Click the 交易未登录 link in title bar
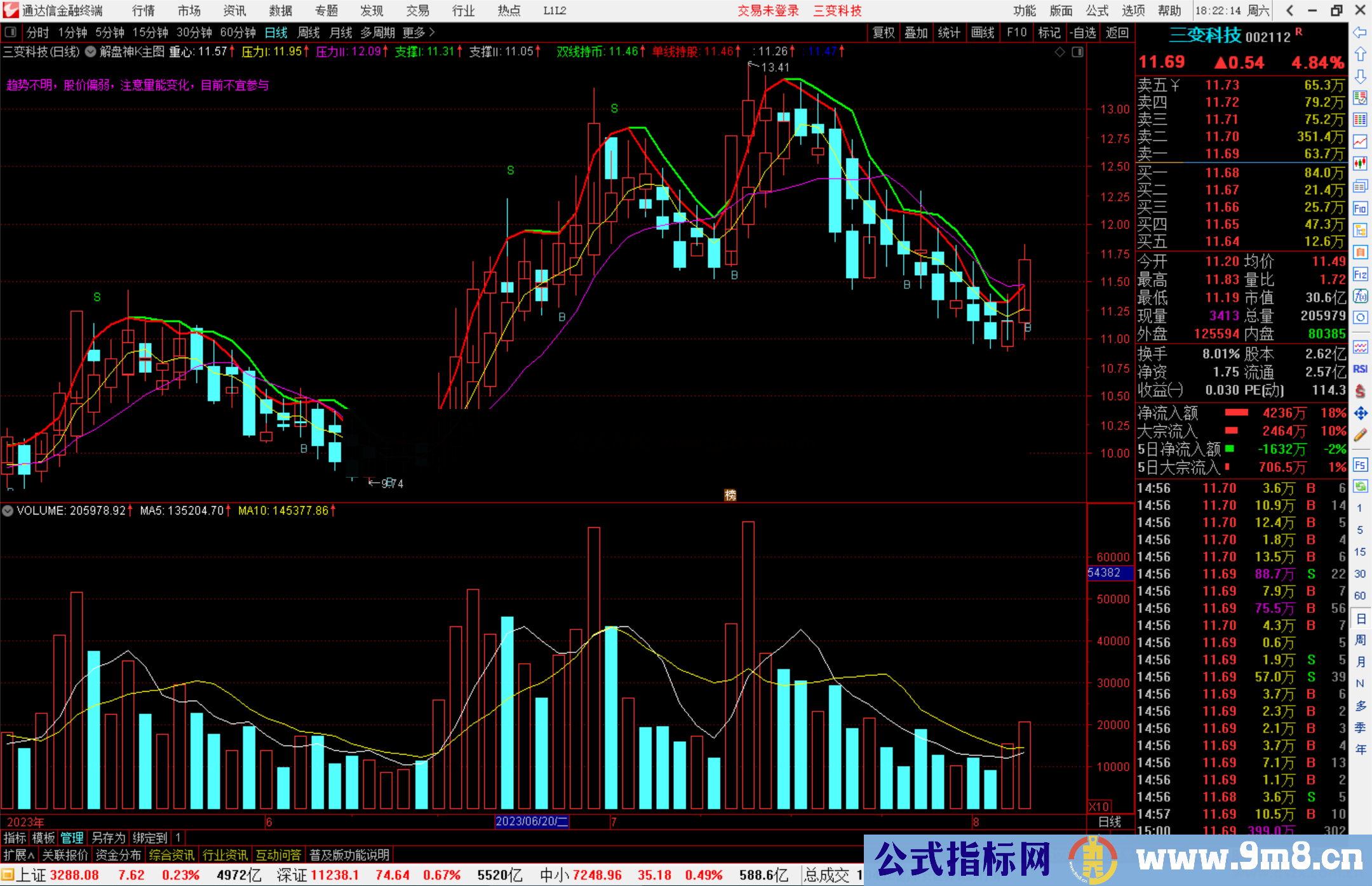Viewport: 1372px width, 886px height. pyautogui.click(x=769, y=10)
